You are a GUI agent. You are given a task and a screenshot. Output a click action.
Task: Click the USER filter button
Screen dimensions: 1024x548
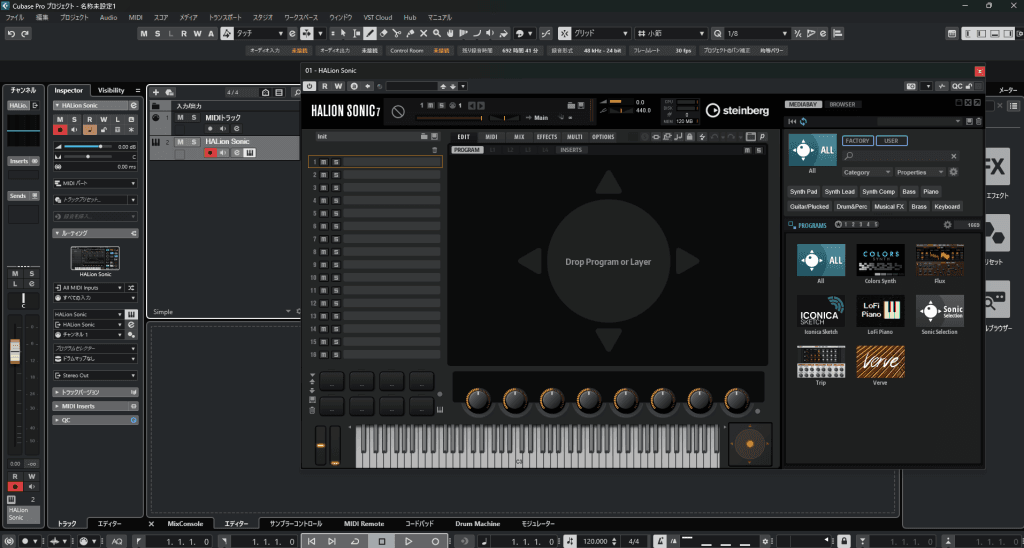tap(891, 141)
